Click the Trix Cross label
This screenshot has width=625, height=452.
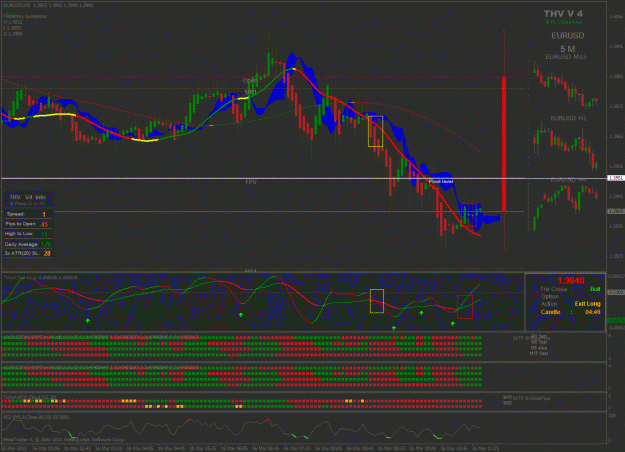(554, 289)
